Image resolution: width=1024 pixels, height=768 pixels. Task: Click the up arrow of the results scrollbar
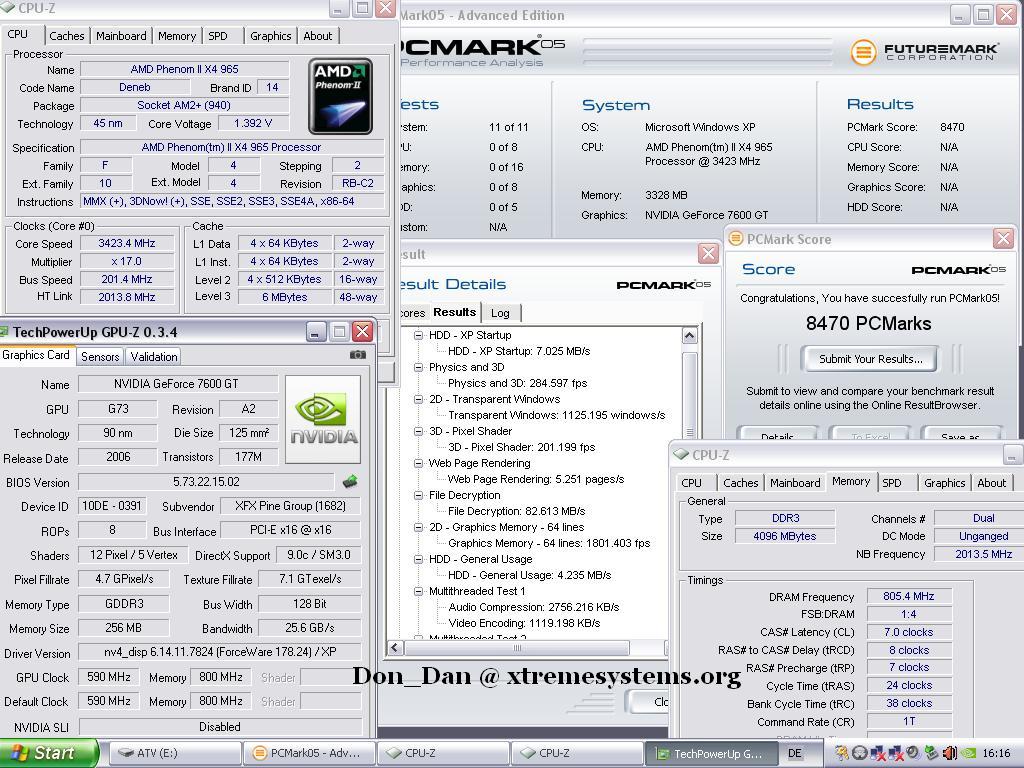[x=690, y=336]
